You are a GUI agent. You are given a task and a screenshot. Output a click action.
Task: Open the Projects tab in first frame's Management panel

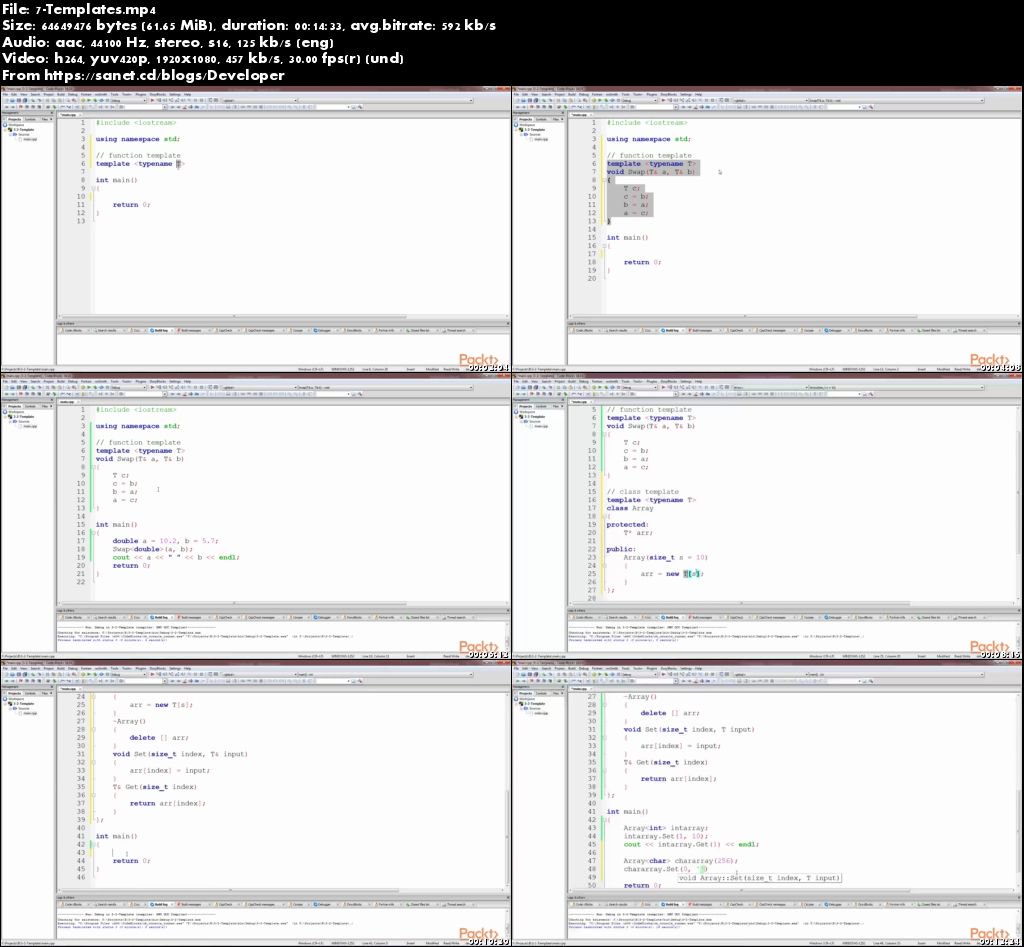click(13, 119)
